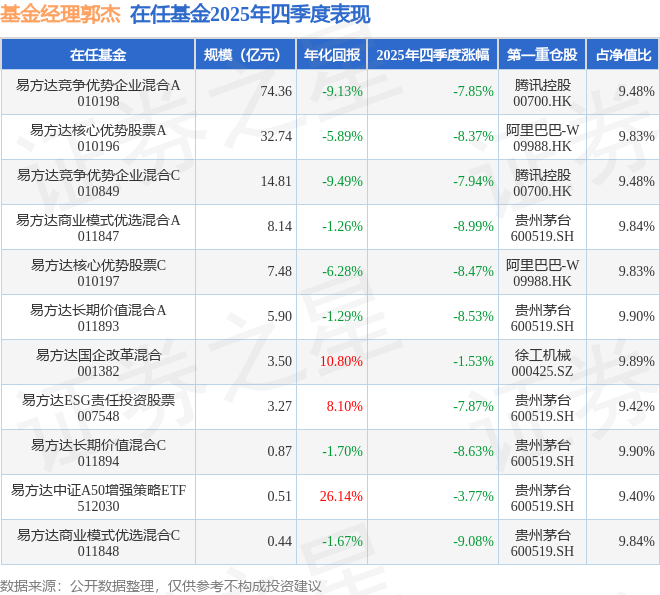Select fund 易方达ESG责任投资股票 007548

pos(98,408)
